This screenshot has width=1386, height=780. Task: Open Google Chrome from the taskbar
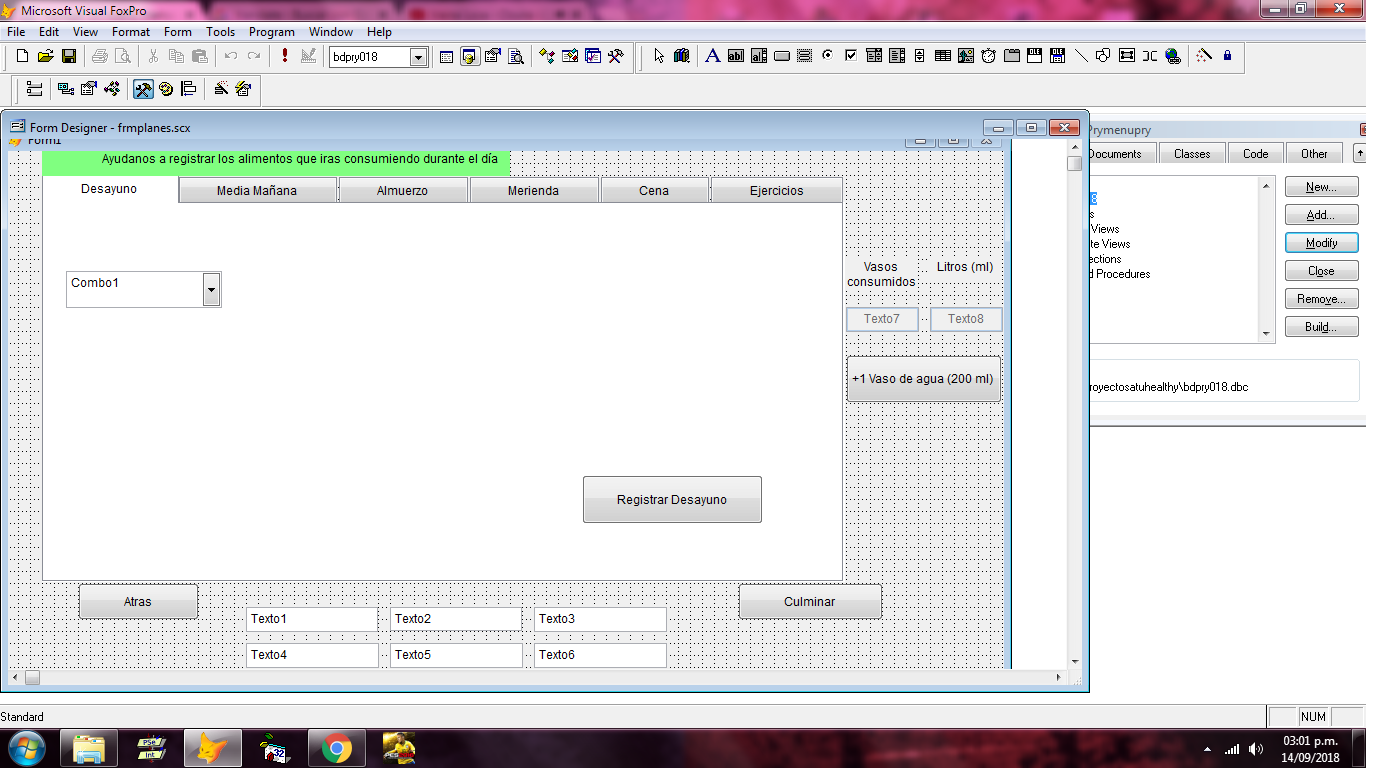click(x=336, y=749)
